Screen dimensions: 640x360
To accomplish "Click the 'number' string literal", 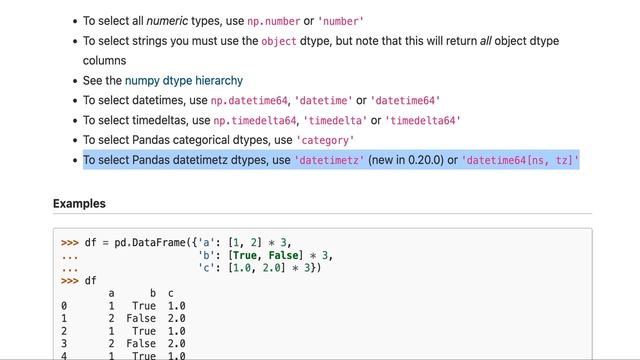I will [340, 21].
